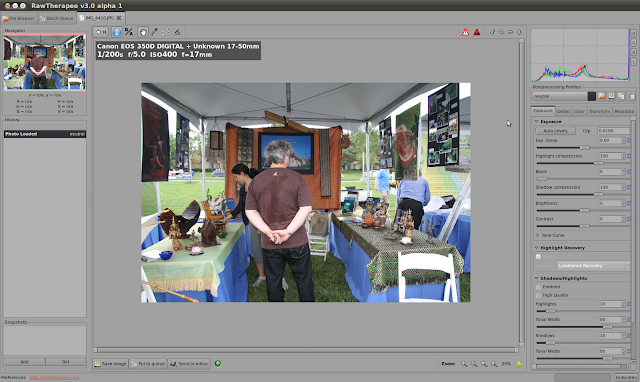Reset Brightness to default

(x=629, y=203)
